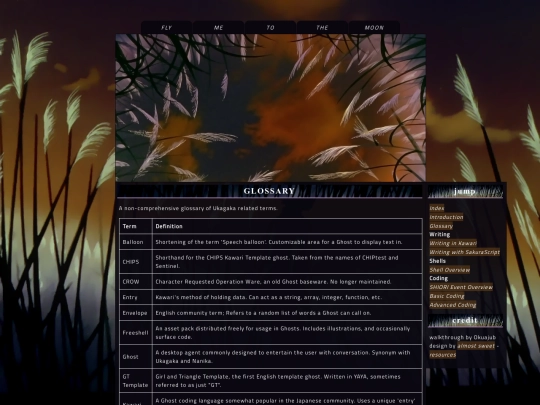Click the desktop agent definition text

click(x=283, y=357)
